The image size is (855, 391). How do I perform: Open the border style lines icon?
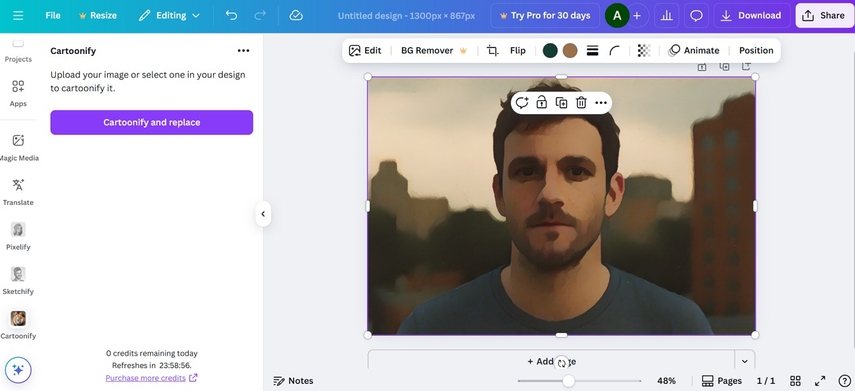tap(592, 51)
